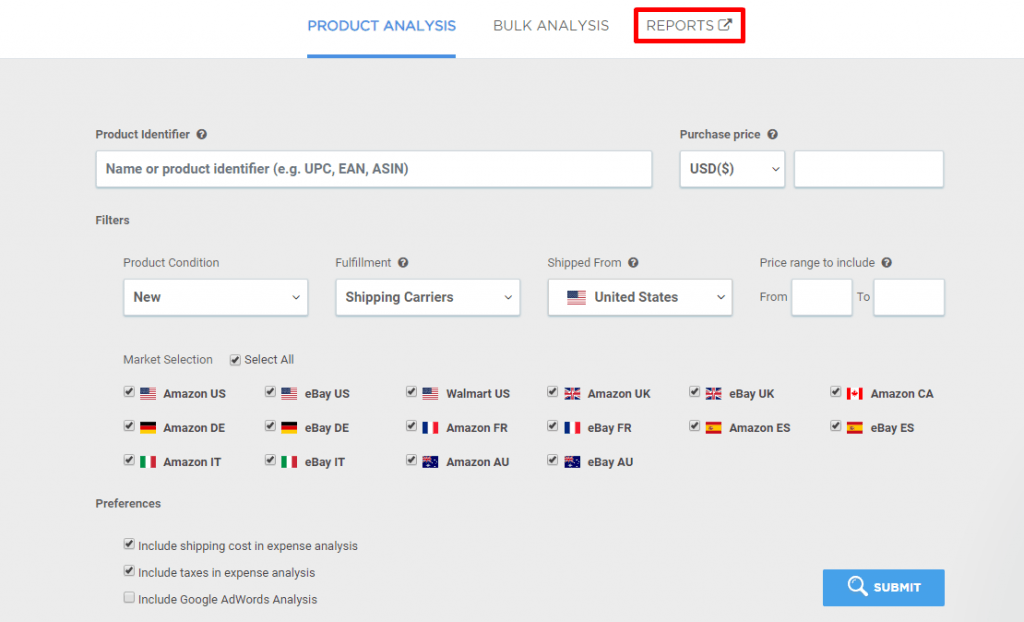The width and height of the screenshot is (1024, 622).
Task: Enable Include Google AdWords Analysis checkbox
Action: pos(129,597)
